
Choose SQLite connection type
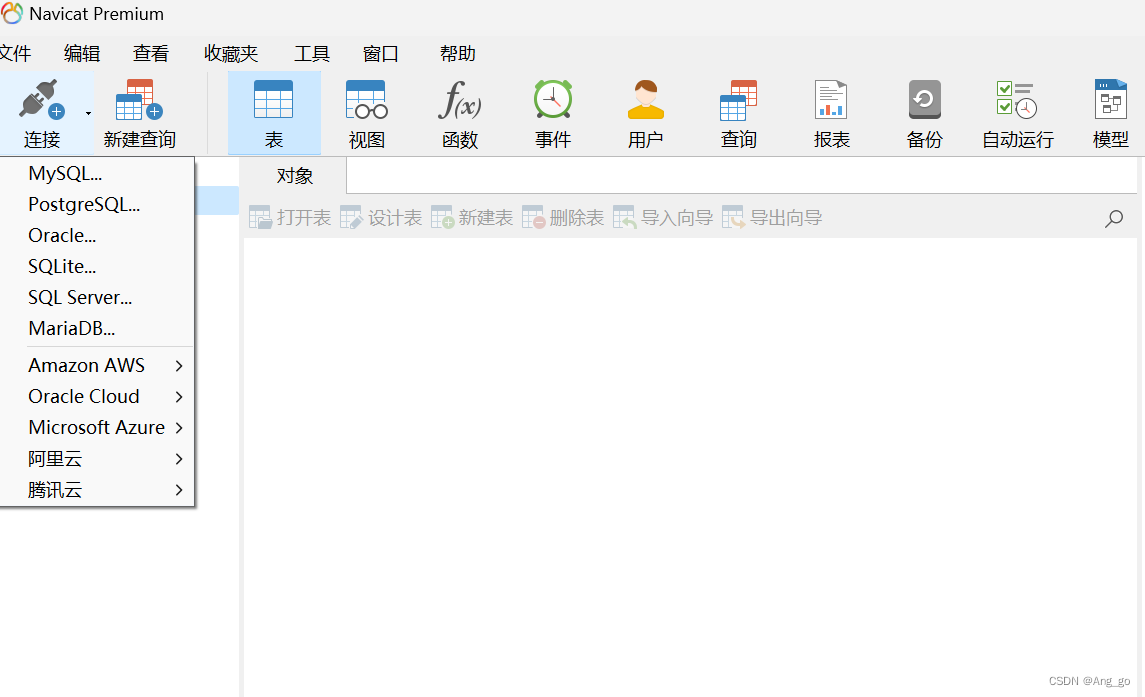pos(62,266)
